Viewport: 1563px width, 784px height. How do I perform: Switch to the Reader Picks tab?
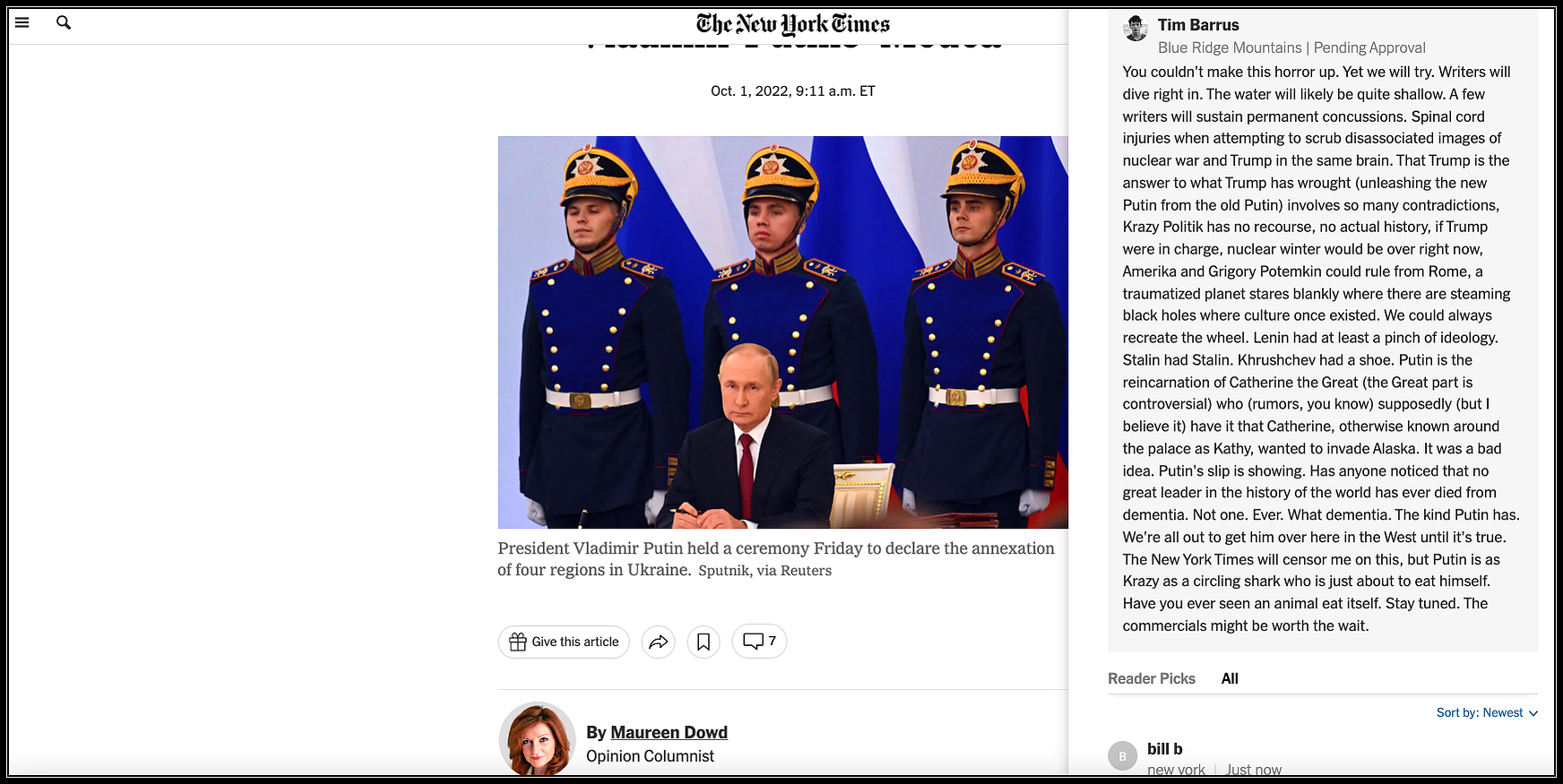1152,678
